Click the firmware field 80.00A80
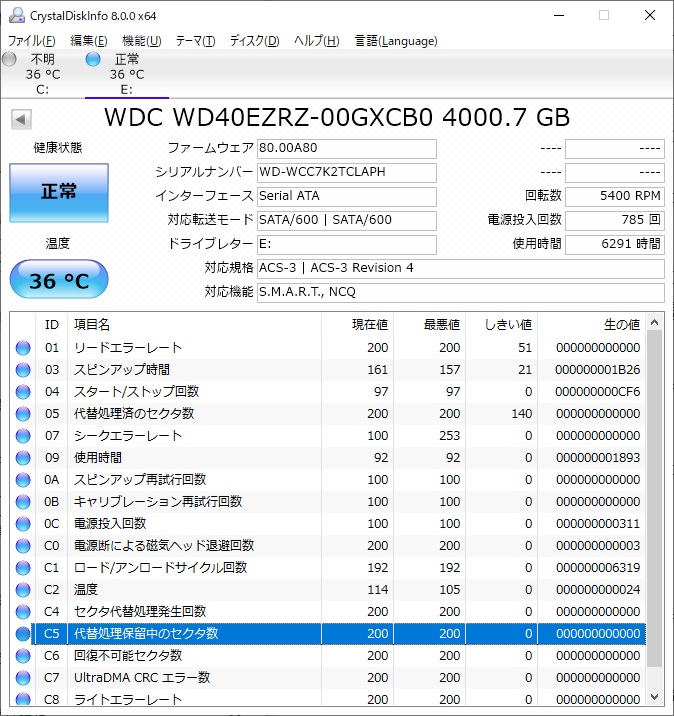 click(347, 148)
